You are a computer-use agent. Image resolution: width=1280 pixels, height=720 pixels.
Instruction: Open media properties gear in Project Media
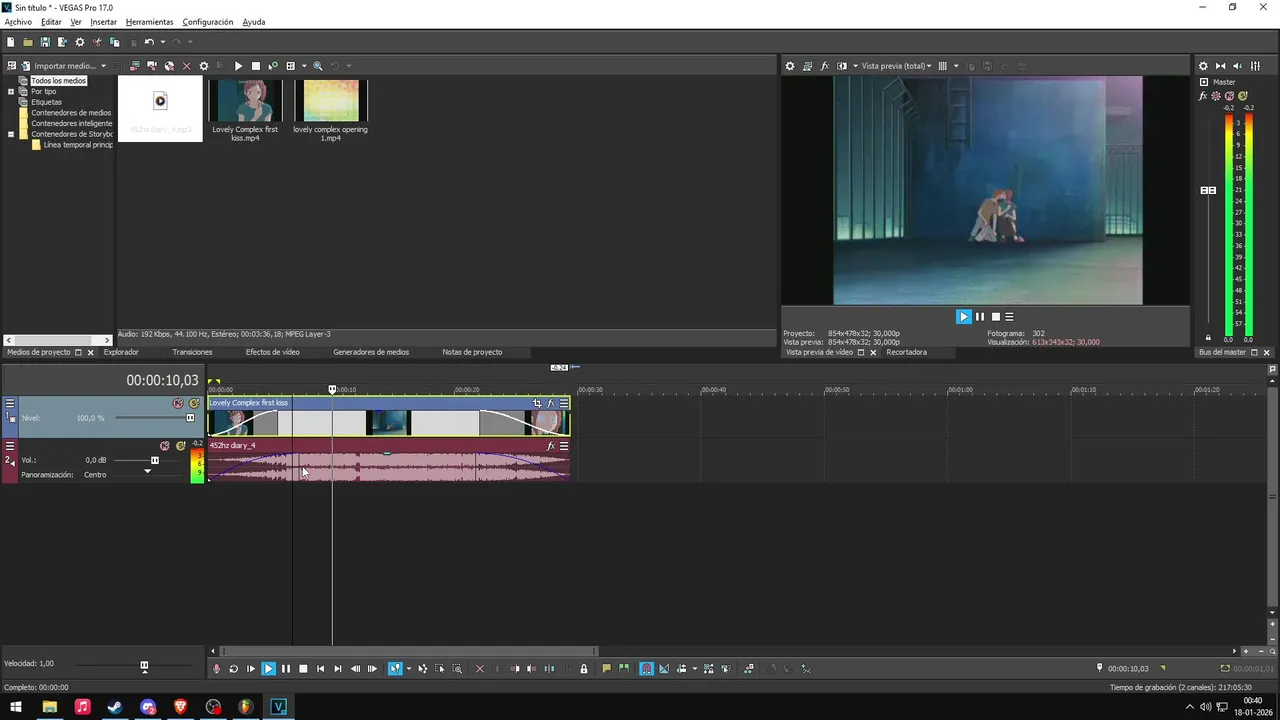[204, 66]
